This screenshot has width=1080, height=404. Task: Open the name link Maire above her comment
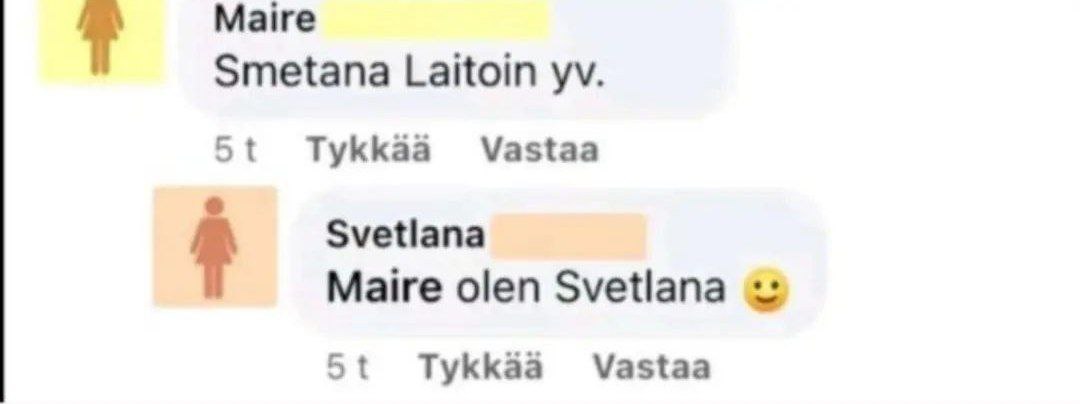coord(265,19)
